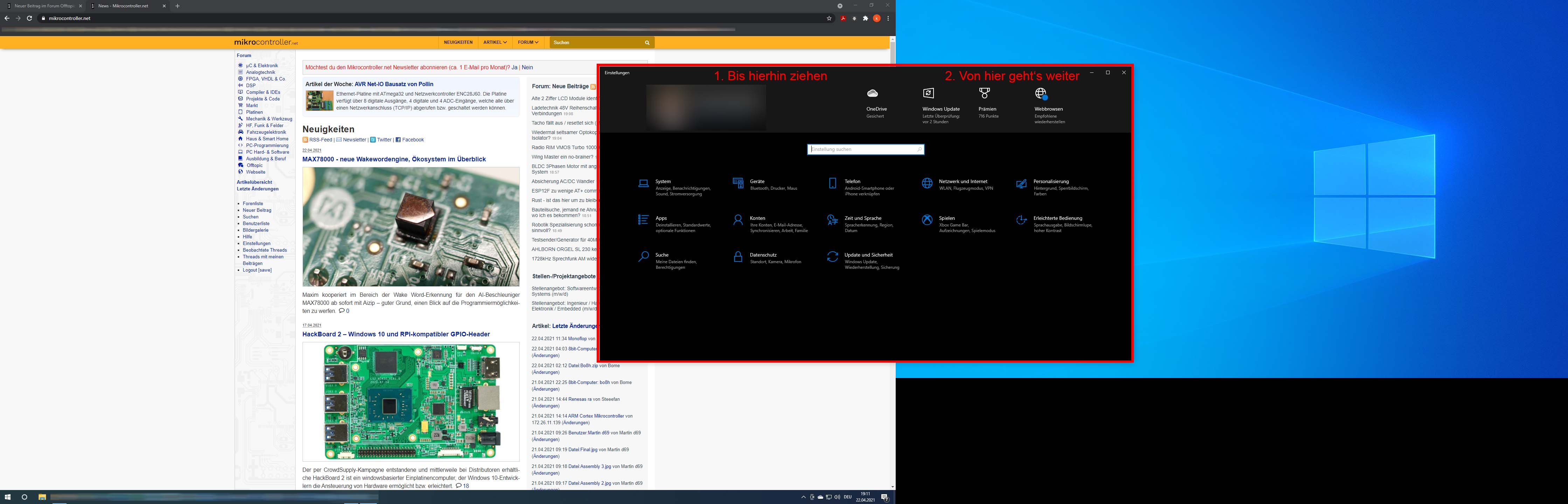
Task: Open AVR Net-IO Bausatz von Pollin article
Action: pos(394,84)
